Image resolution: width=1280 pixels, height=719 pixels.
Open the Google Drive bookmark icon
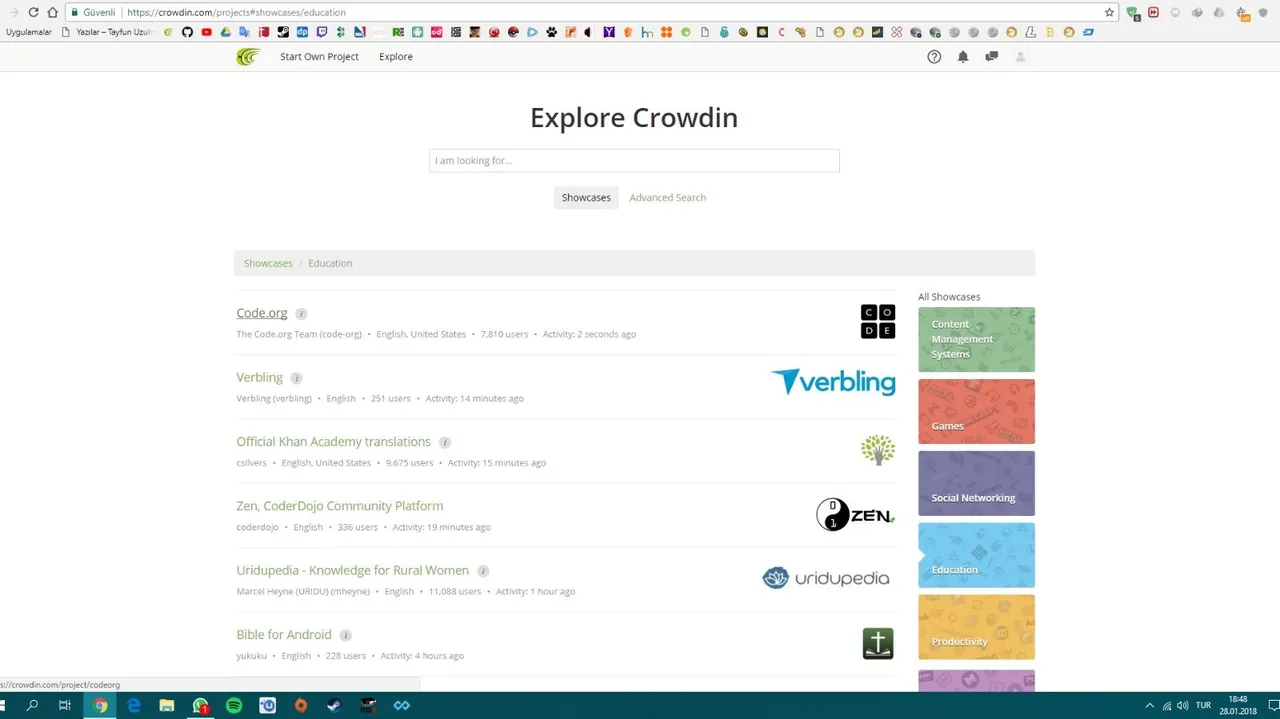(225, 32)
